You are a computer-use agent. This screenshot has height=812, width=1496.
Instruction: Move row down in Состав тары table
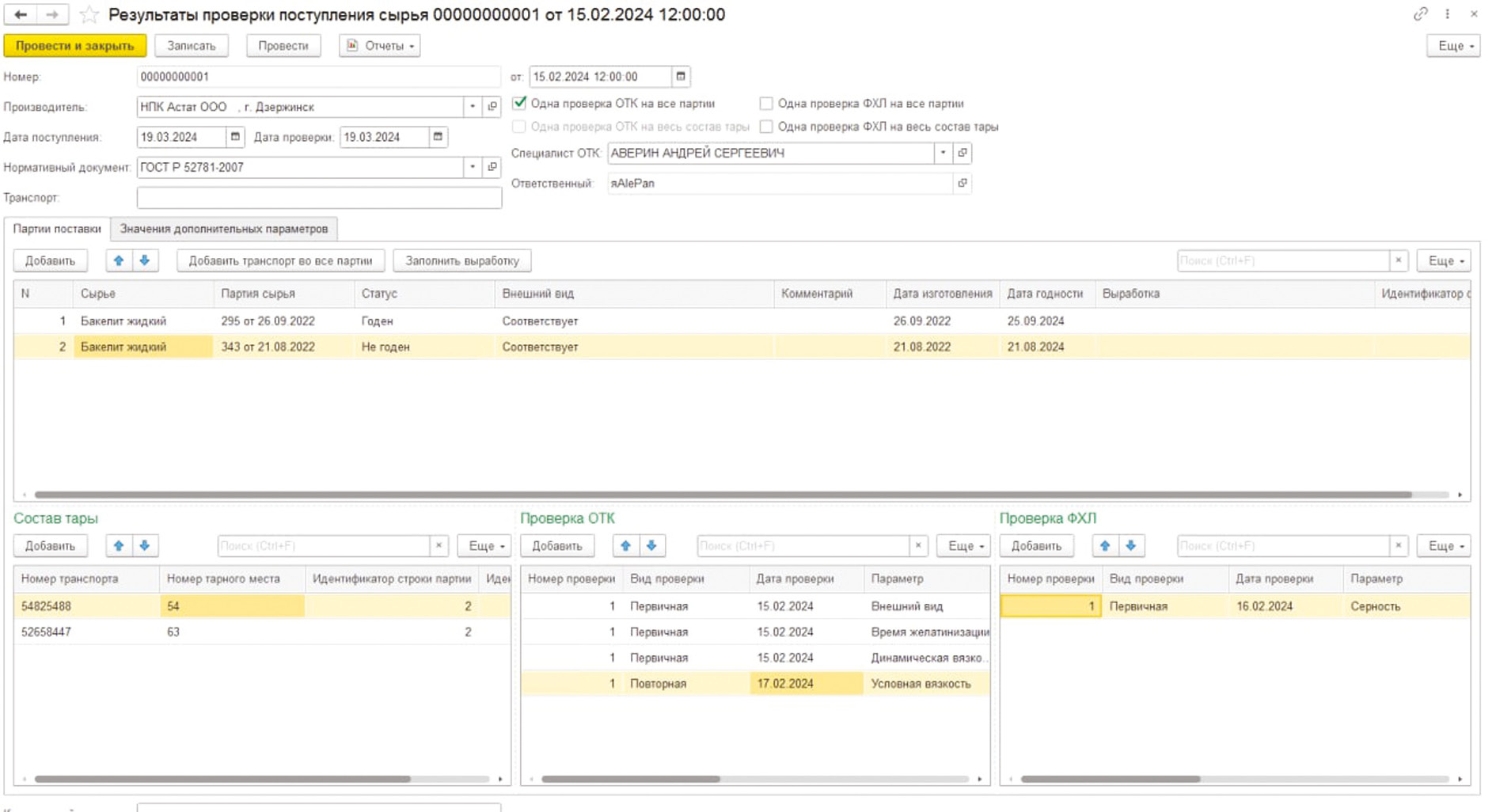pos(145,545)
